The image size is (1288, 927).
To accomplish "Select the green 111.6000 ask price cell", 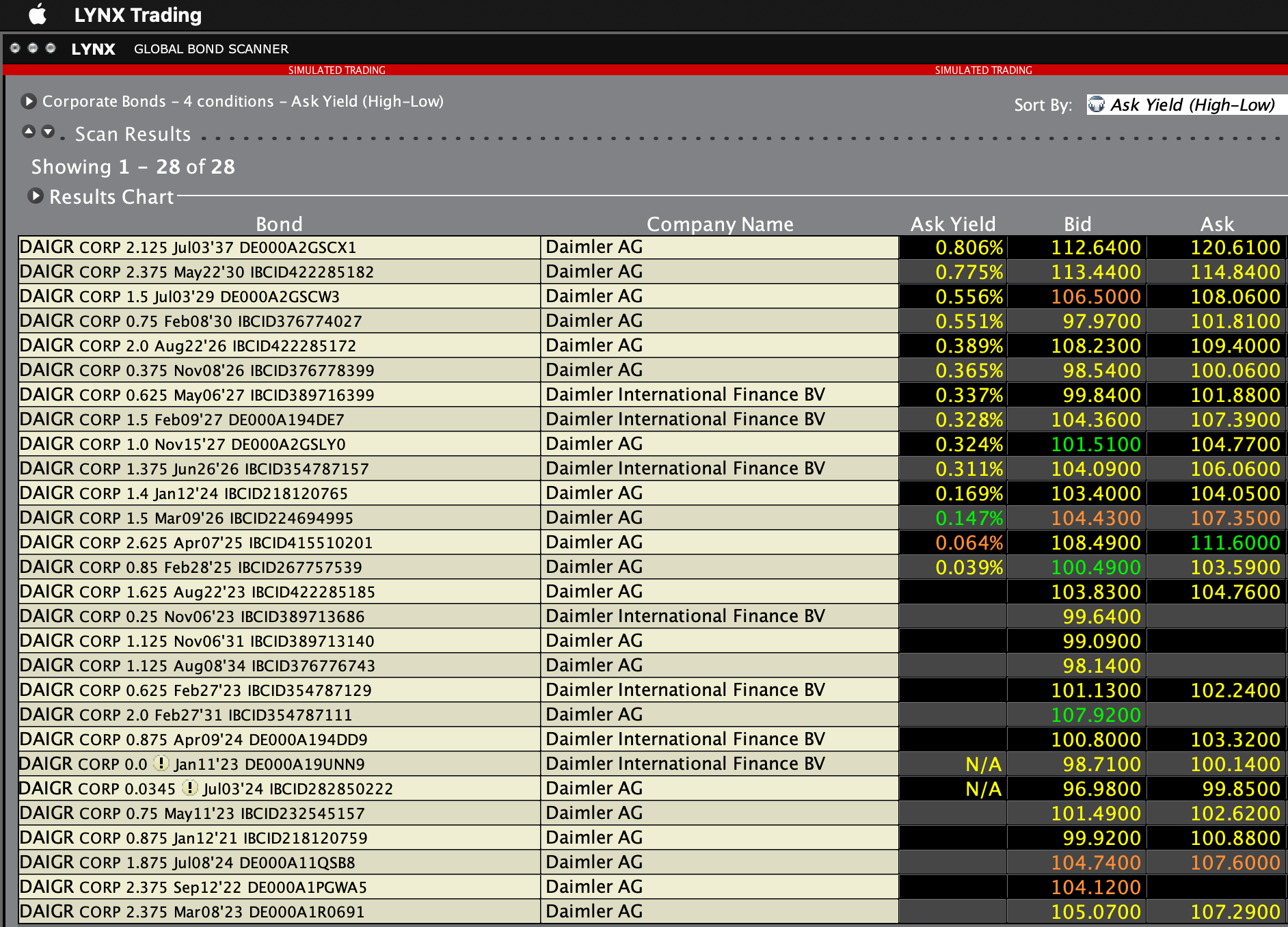I will pos(1235,543).
